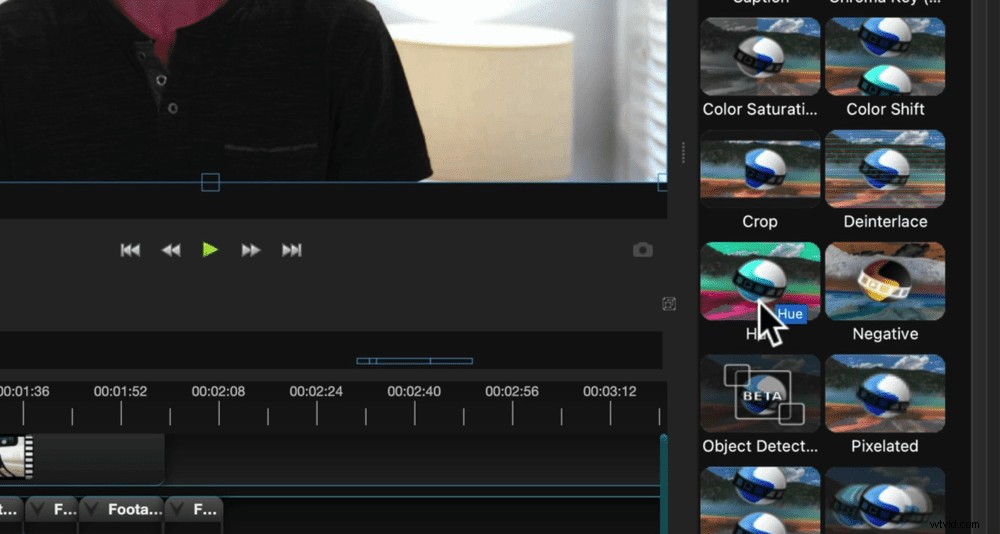This screenshot has height=534, width=1000.
Task: Click the Pixelated effect label
Action: (885, 446)
